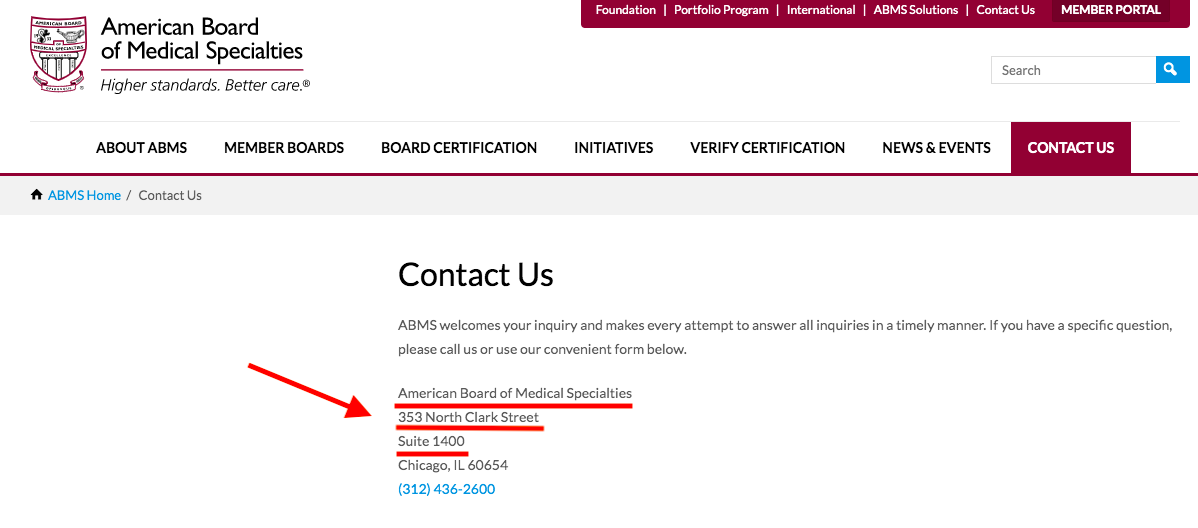
Task: Click Contact Us in top utility bar
Action: pyautogui.click(x=1005, y=10)
